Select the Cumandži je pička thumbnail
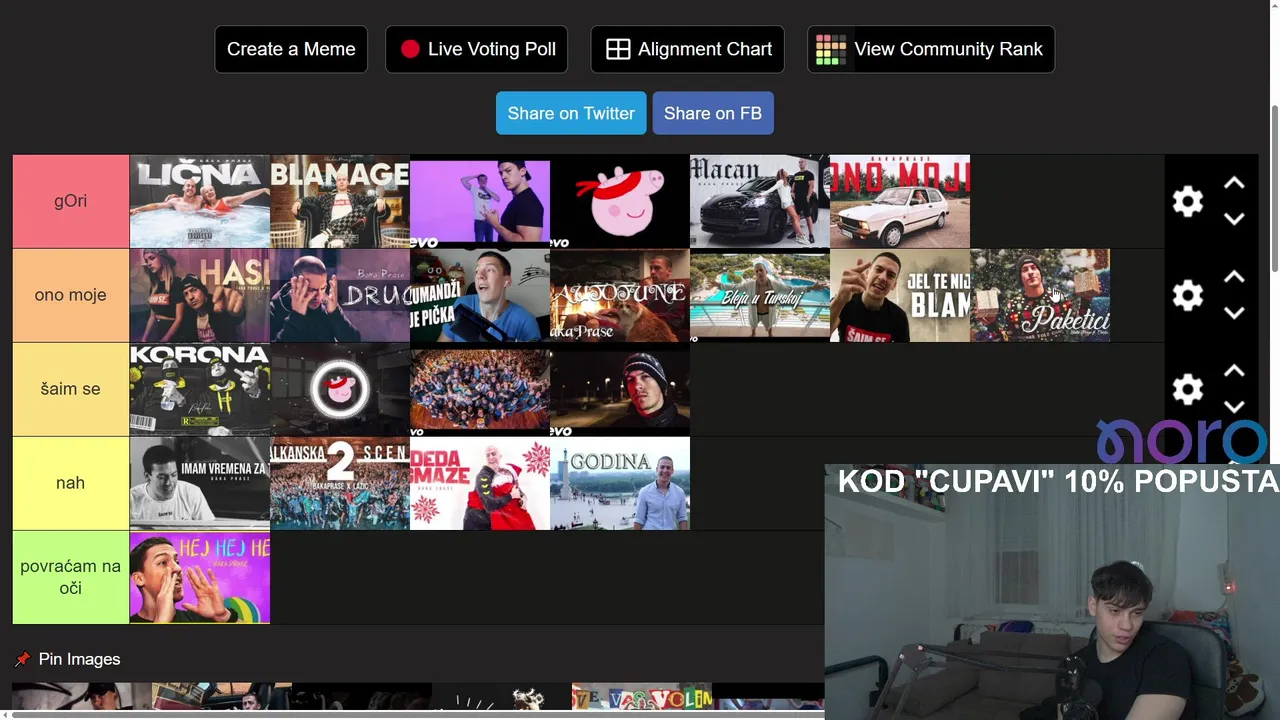This screenshot has height=720, width=1280. (480, 295)
